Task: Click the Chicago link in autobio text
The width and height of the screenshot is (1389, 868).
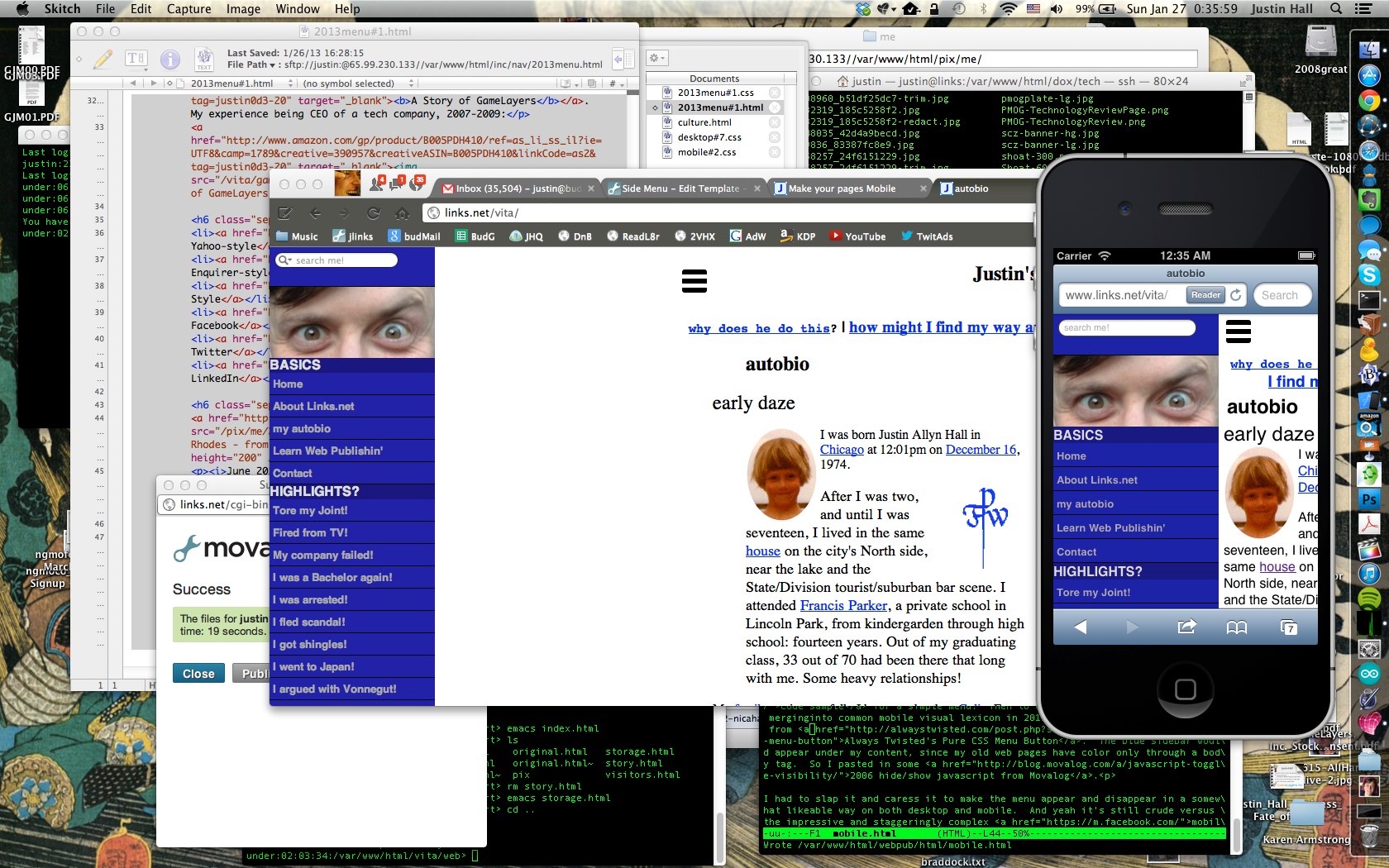Action: coord(842,450)
